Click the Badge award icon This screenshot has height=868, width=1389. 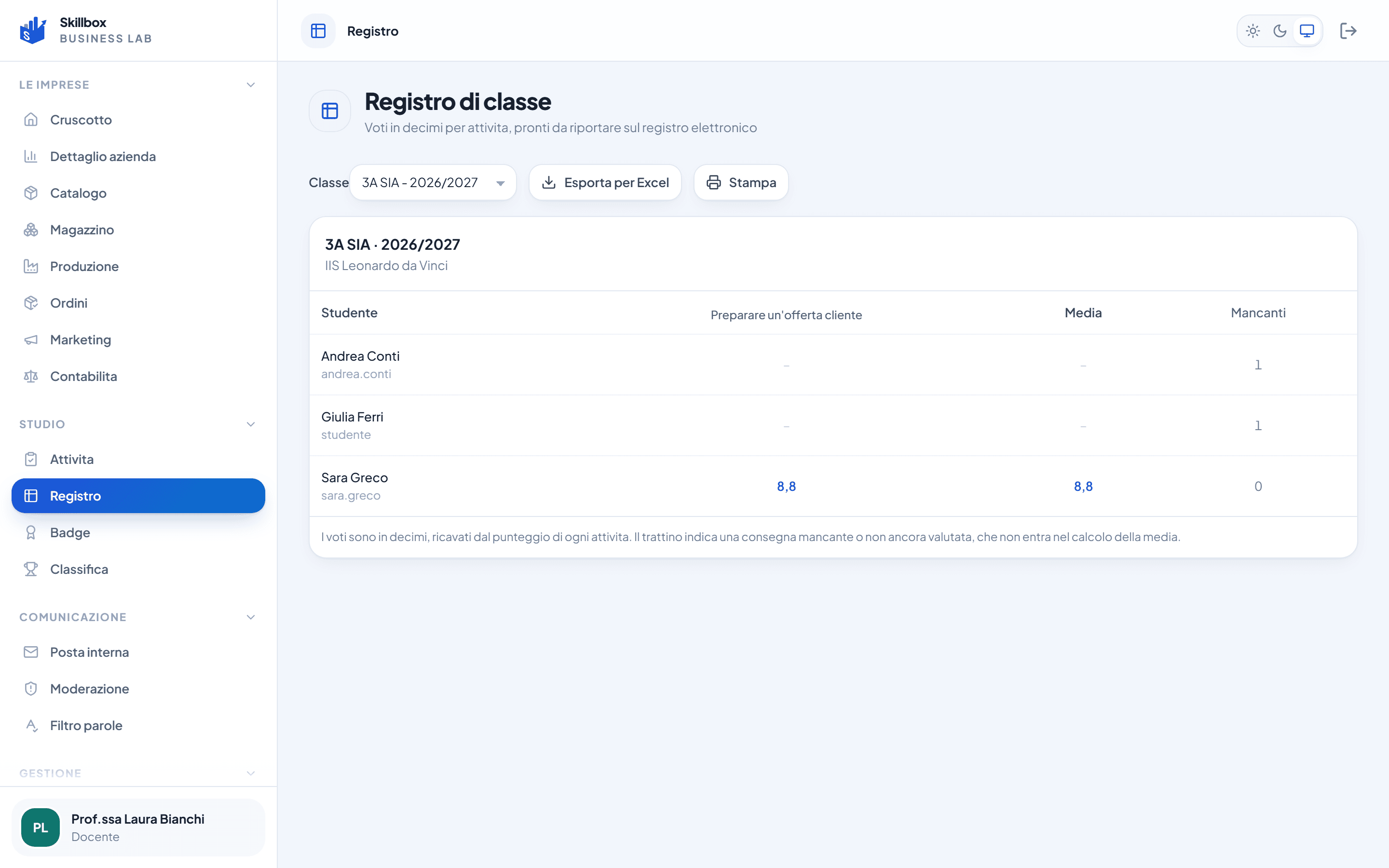click(31, 533)
